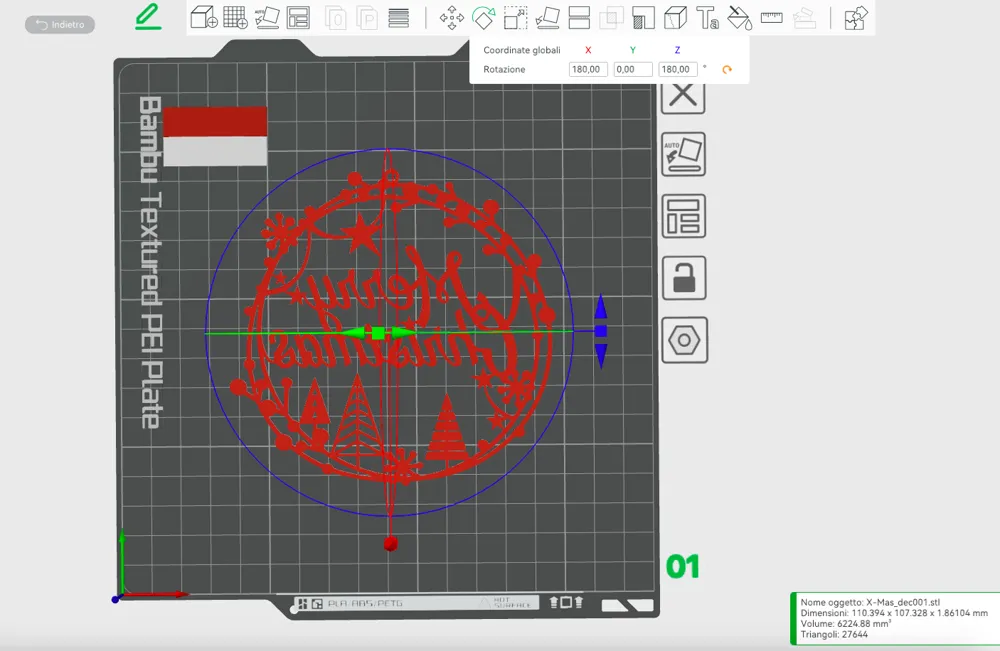Reset rotation with orange arrow button
Viewport: 1000px width, 651px height.
pos(726,70)
